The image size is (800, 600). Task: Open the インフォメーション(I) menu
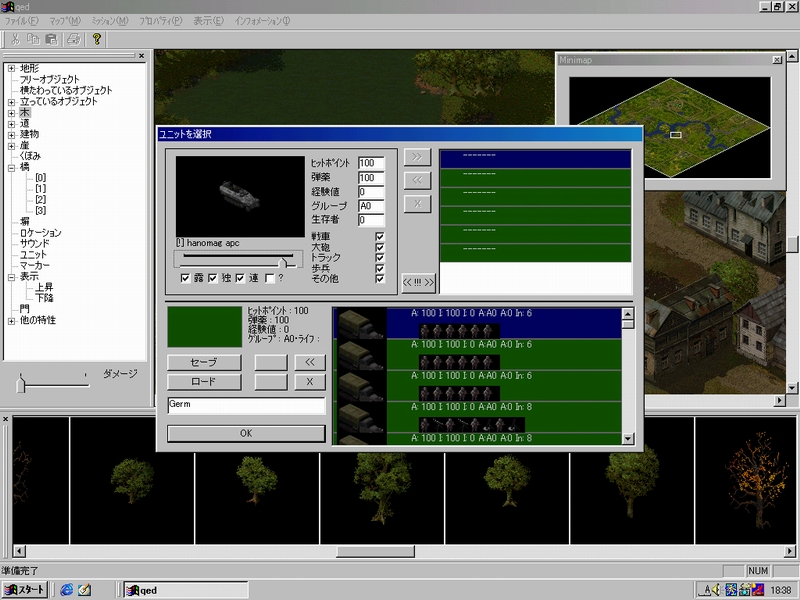coord(262,21)
